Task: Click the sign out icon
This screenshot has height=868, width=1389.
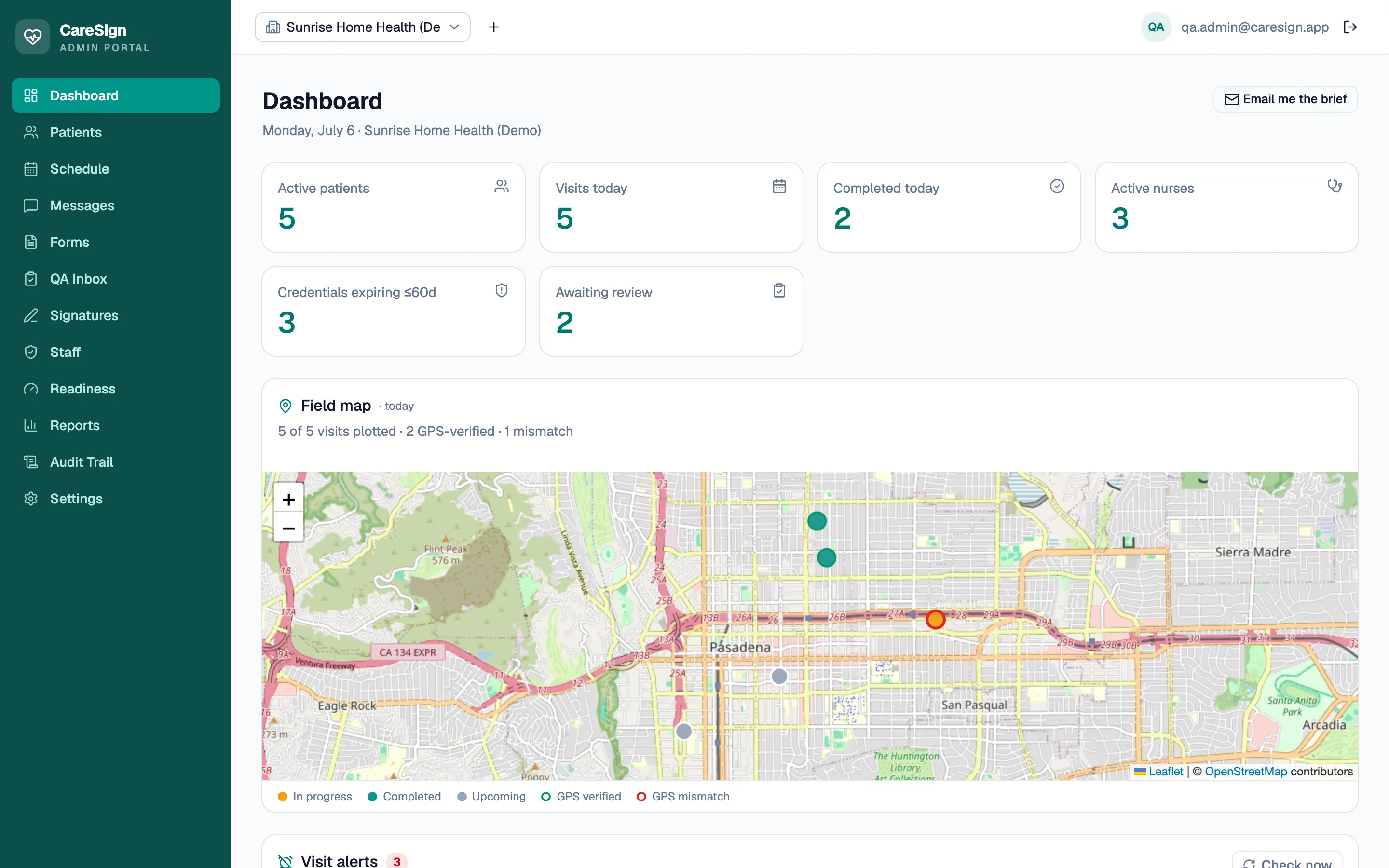Action: tap(1350, 27)
